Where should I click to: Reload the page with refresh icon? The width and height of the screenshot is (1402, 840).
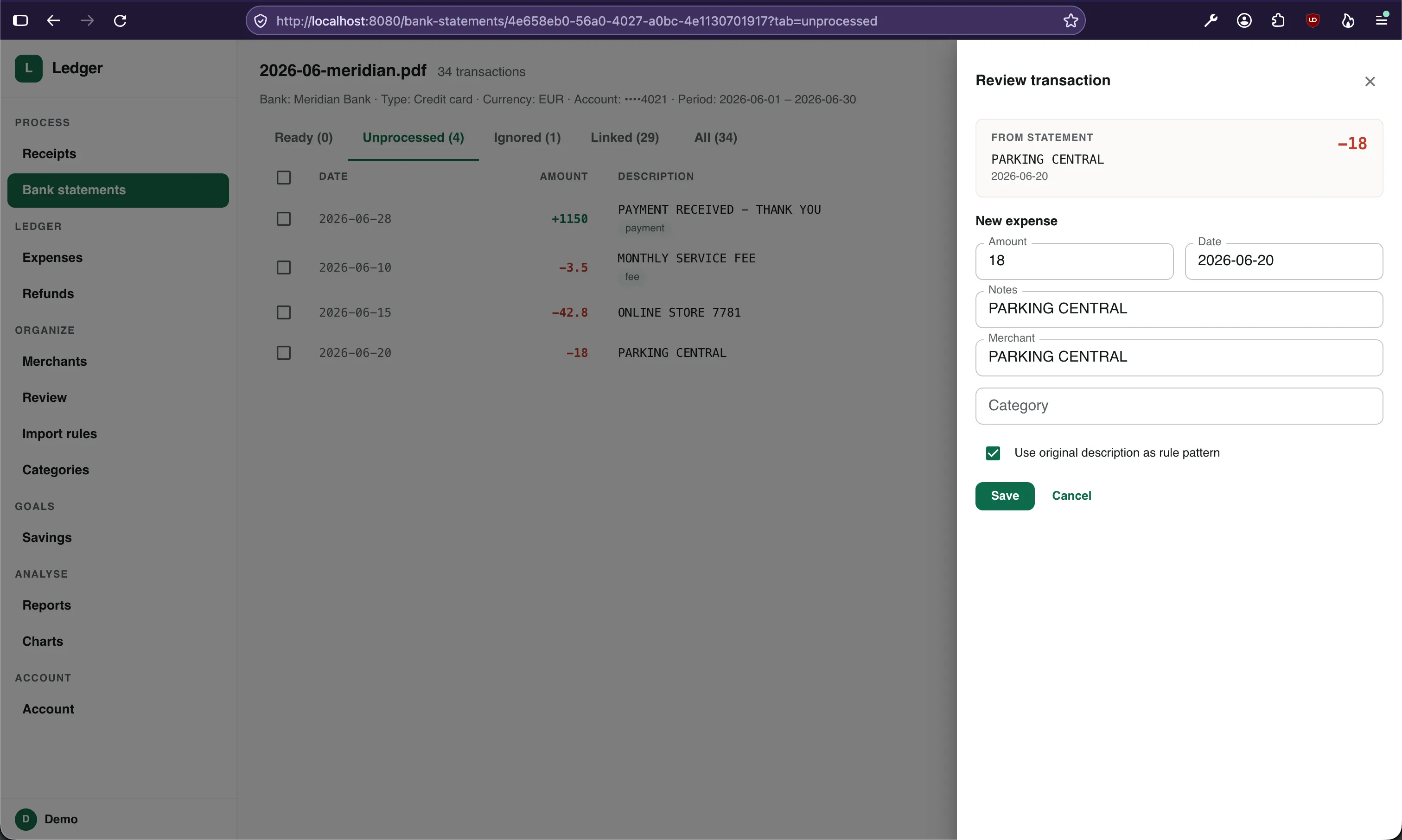(120, 21)
